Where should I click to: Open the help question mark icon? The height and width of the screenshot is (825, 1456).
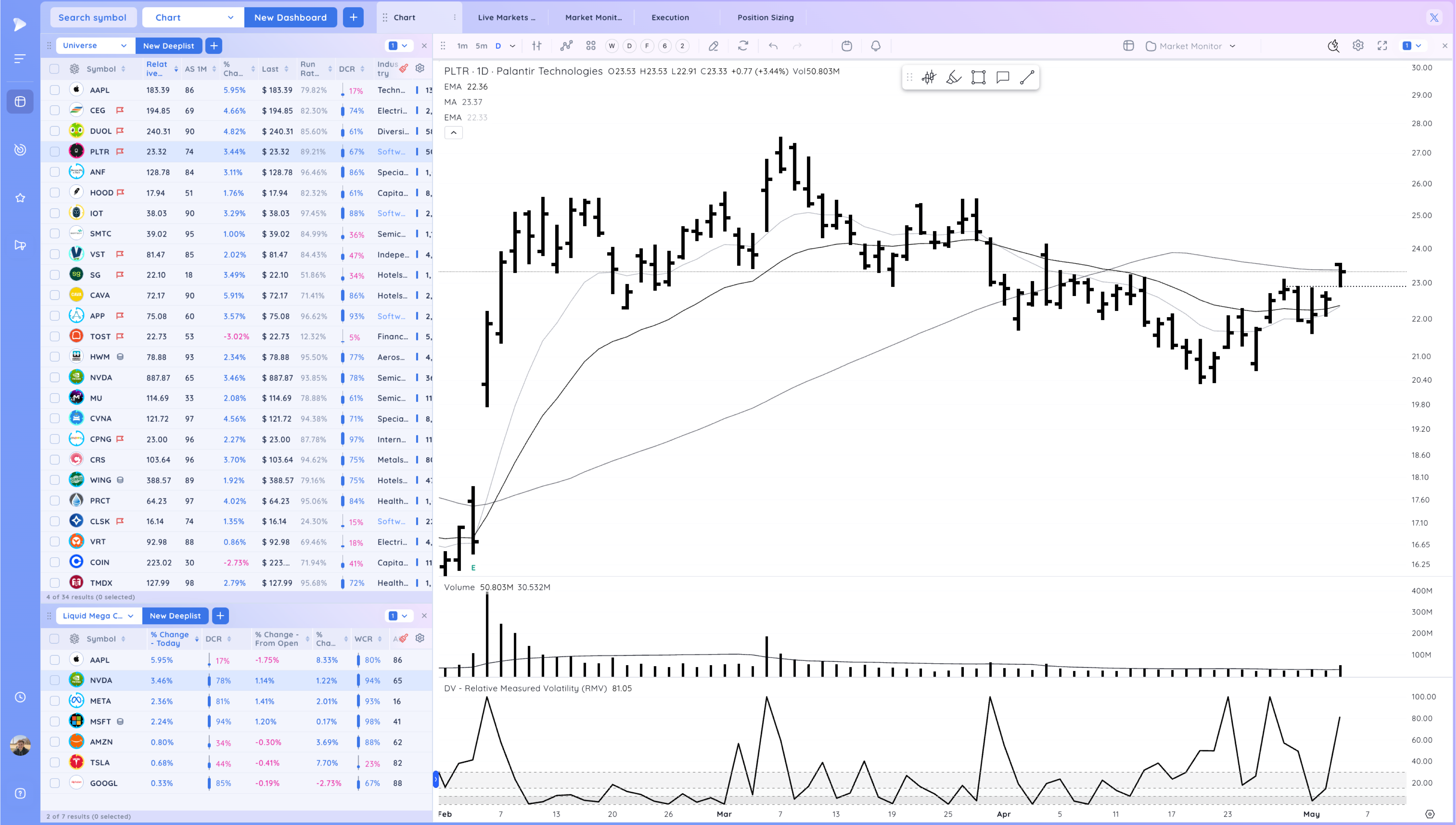pos(20,793)
